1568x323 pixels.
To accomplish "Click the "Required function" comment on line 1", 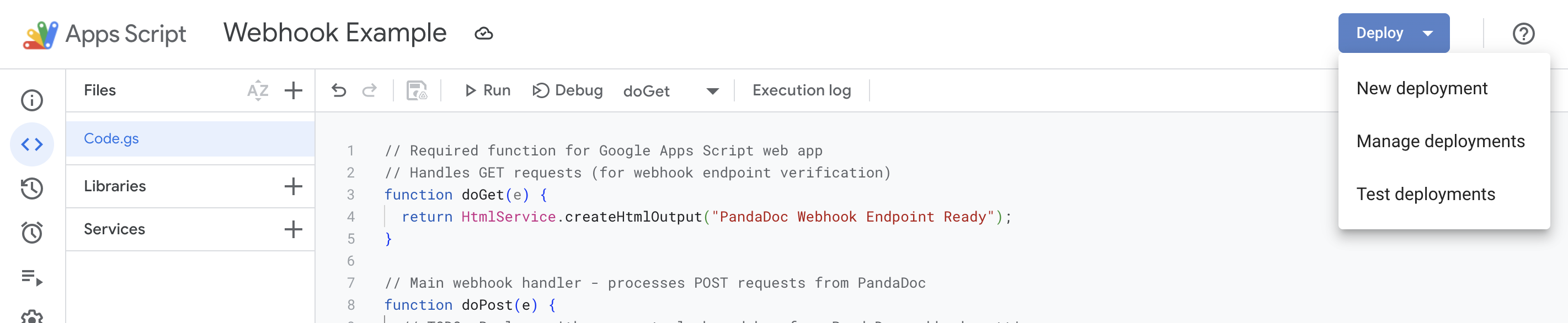I will 603,150.
